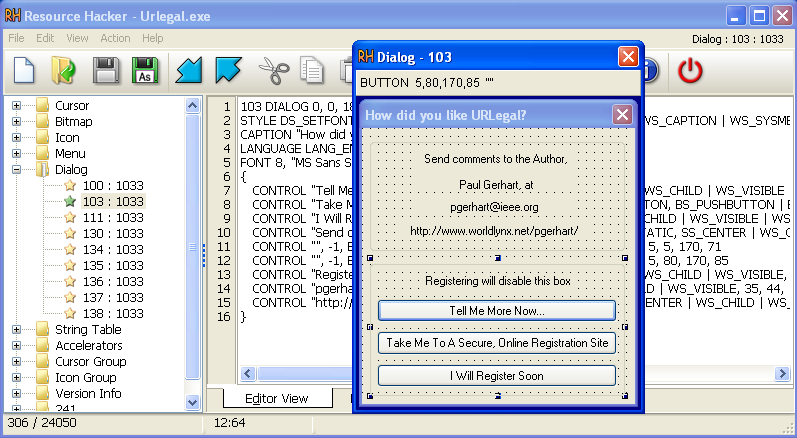Close the How did you like URLegal dialog
This screenshot has width=797, height=438.
tap(622, 115)
